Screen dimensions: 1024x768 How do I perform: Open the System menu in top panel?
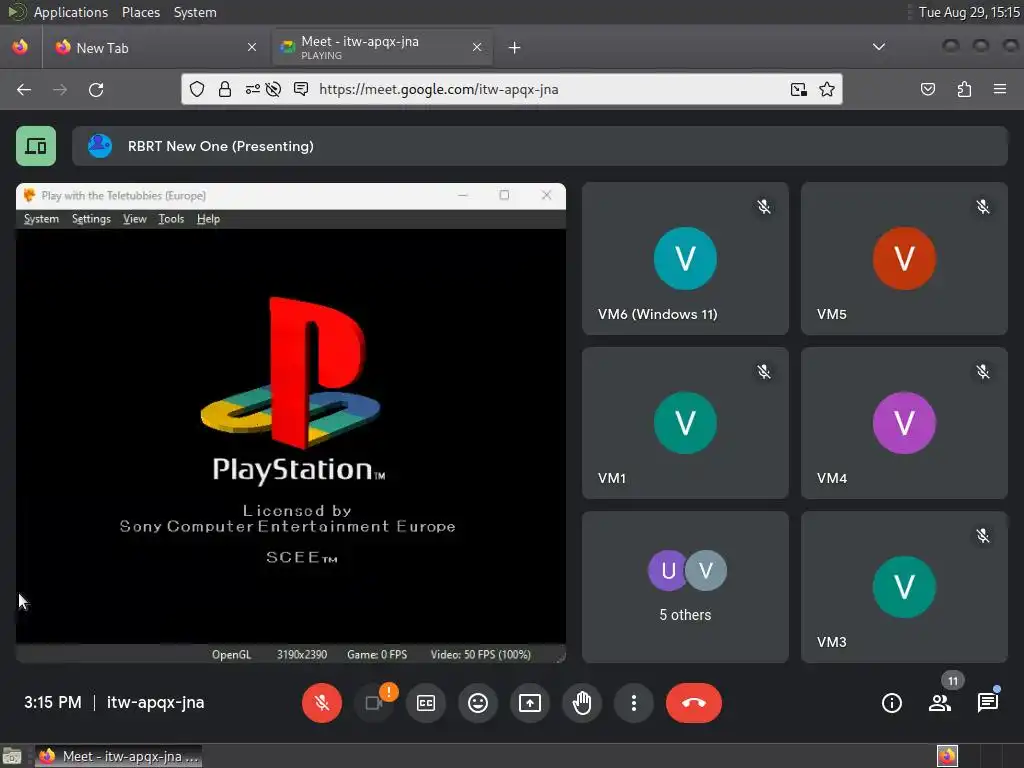click(195, 12)
